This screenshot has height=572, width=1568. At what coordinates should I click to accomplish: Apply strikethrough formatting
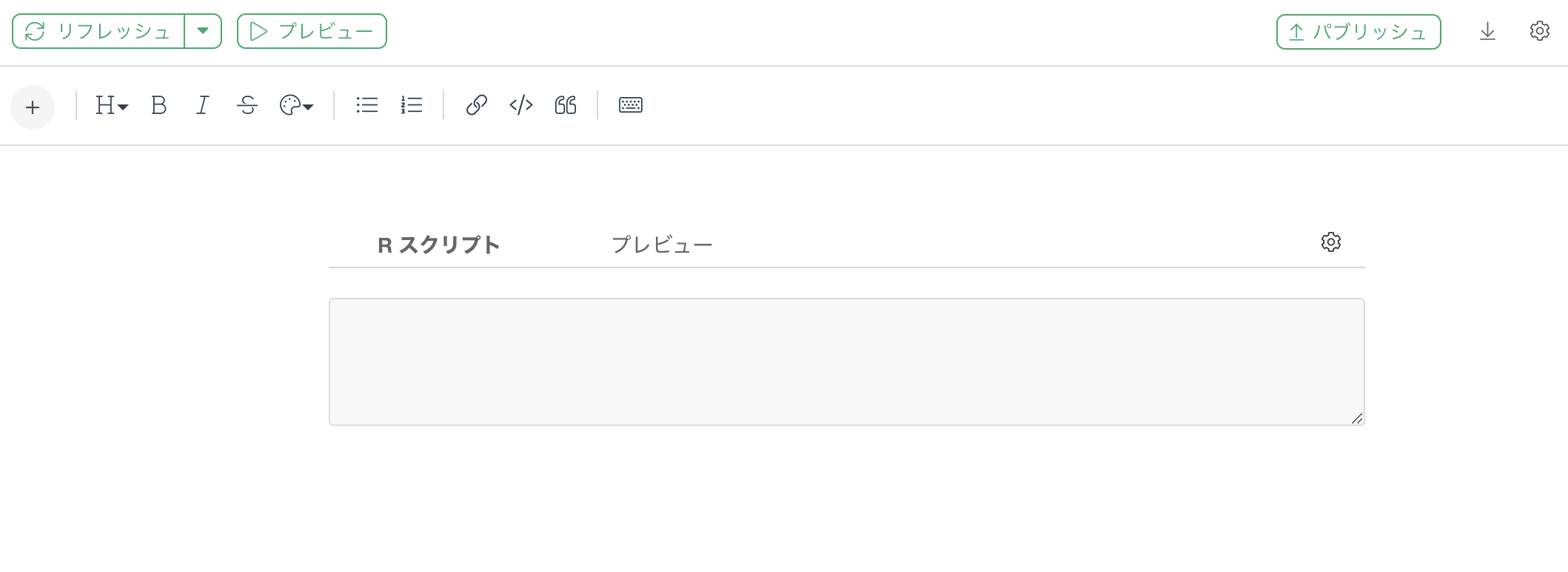[247, 105]
